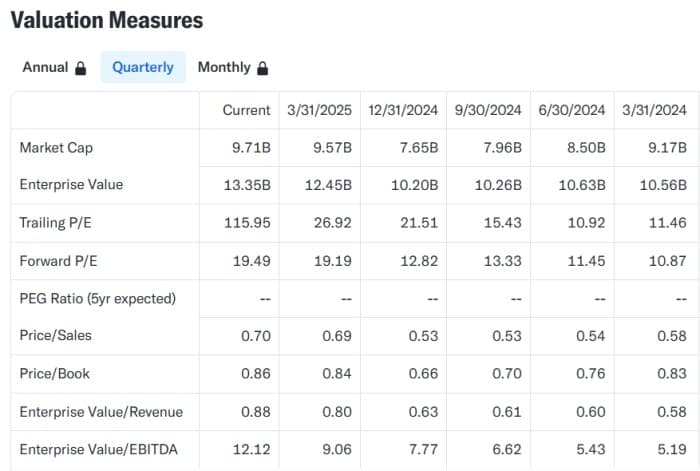Click the Valuation Measures heading
Screen dimensions: 700x471
click(x=106, y=20)
